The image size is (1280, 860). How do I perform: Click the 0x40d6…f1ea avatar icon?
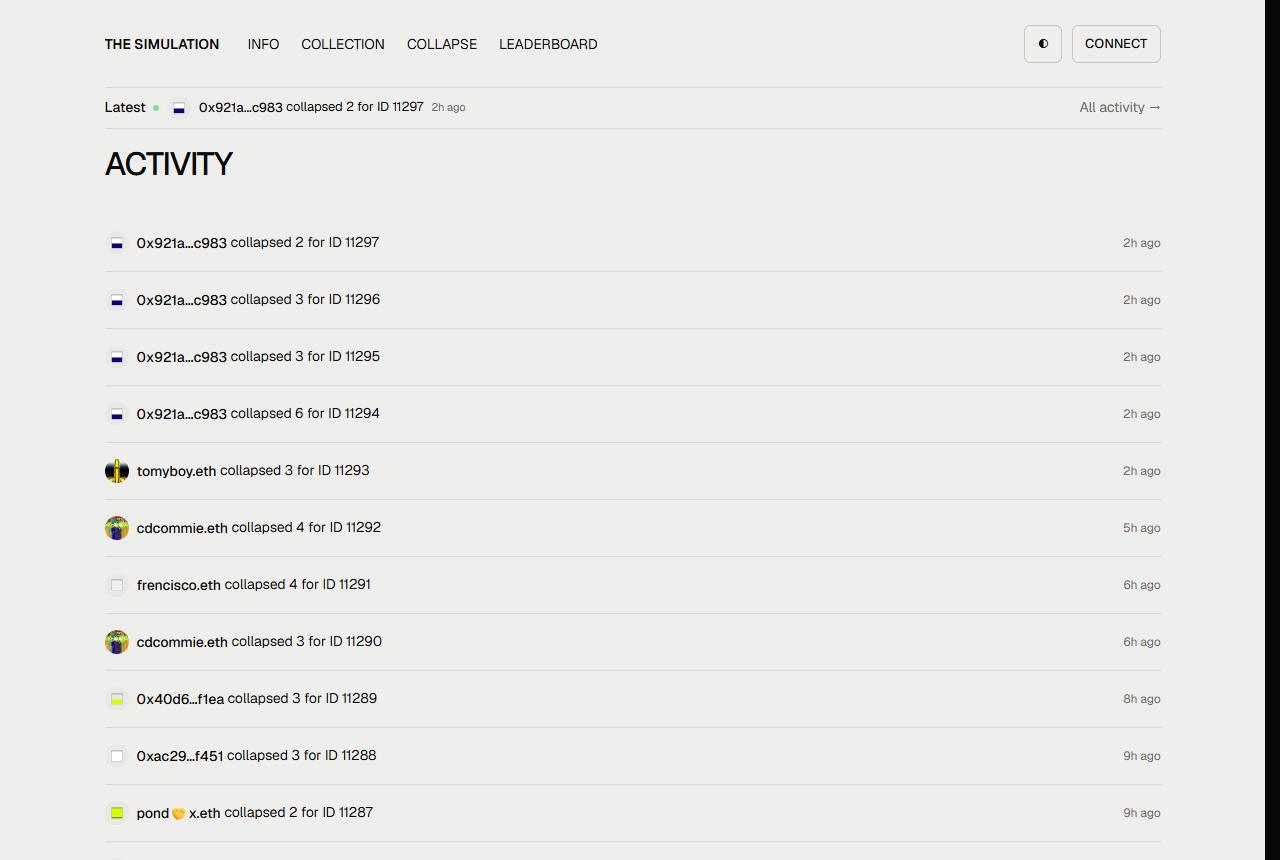[117, 699]
